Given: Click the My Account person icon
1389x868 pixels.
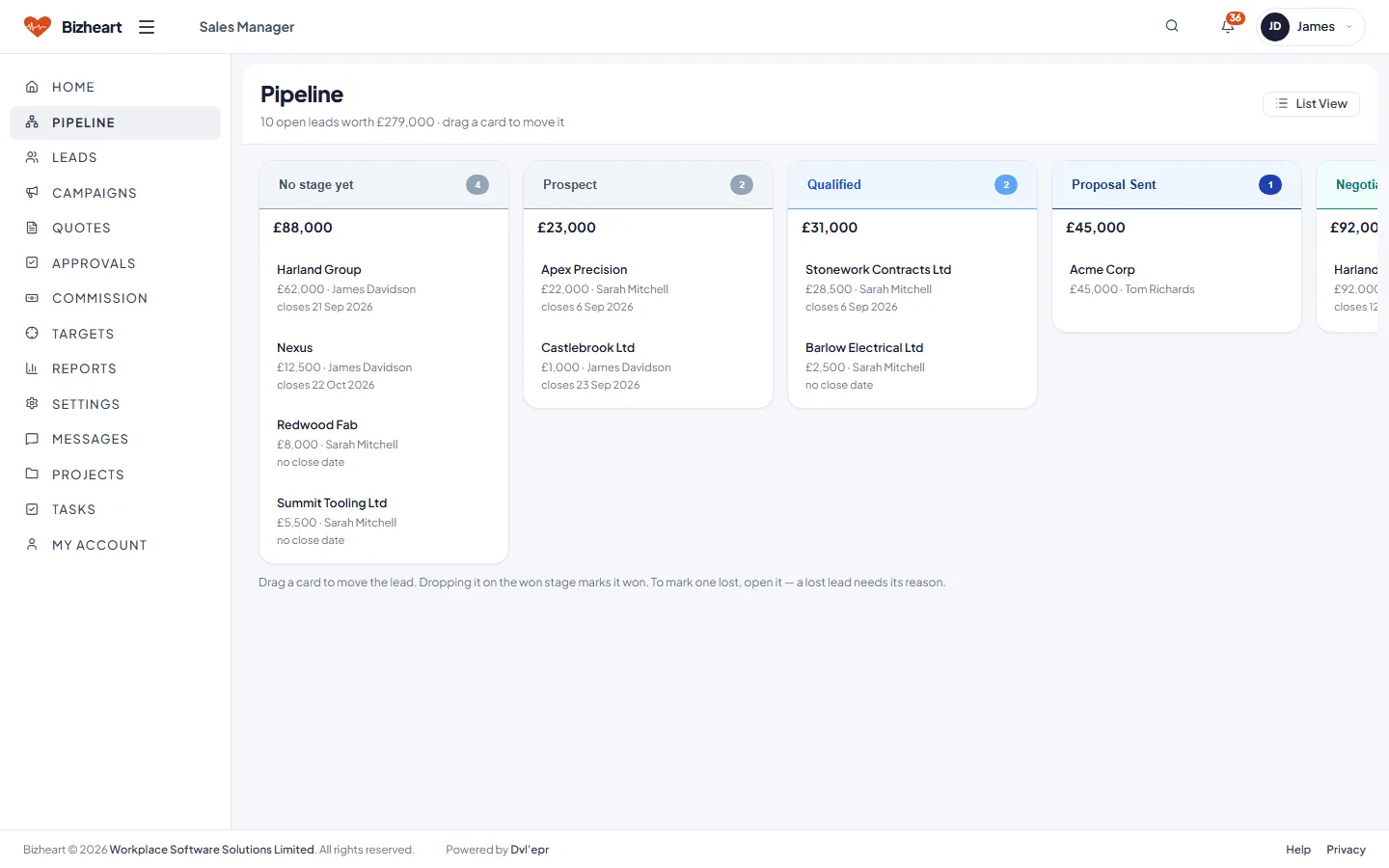Looking at the screenshot, I should (32, 545).
